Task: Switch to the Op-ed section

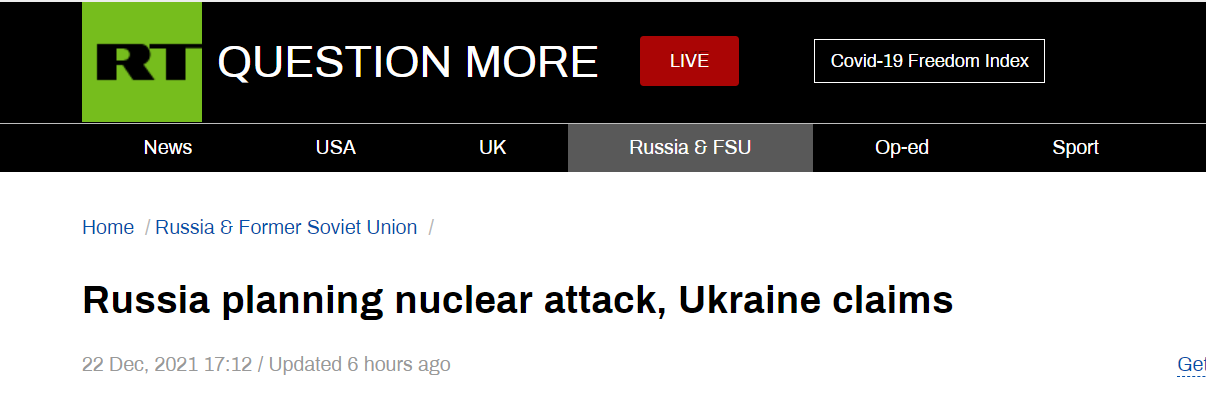Action: pyautogui.click(x=902, y=148)
